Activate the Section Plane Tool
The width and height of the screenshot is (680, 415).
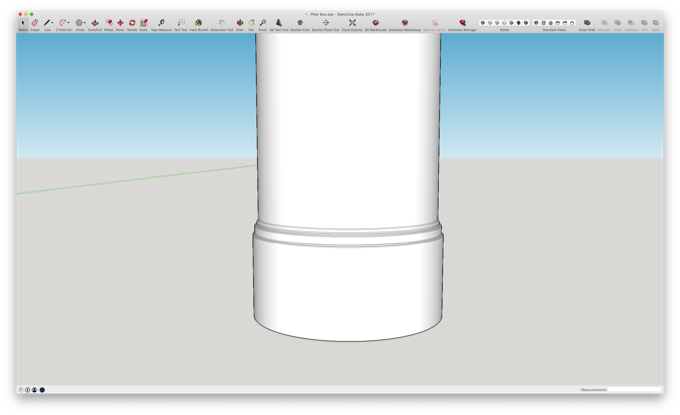(326, 23)
